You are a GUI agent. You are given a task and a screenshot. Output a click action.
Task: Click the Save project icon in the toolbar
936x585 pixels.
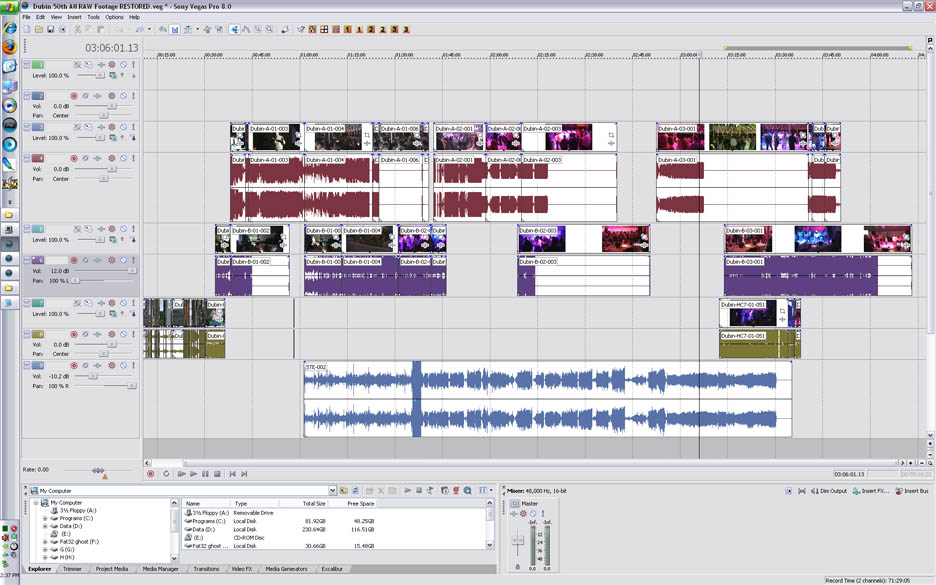[x=51, y=30]
